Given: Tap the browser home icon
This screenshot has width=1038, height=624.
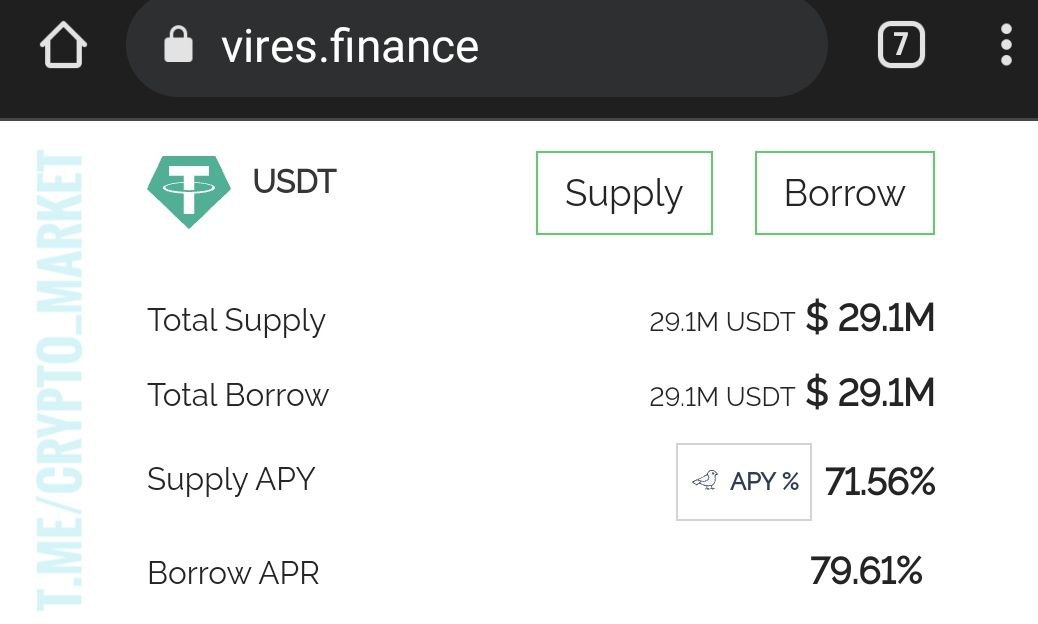Looking at the screenshot, I should coord(64,46).
